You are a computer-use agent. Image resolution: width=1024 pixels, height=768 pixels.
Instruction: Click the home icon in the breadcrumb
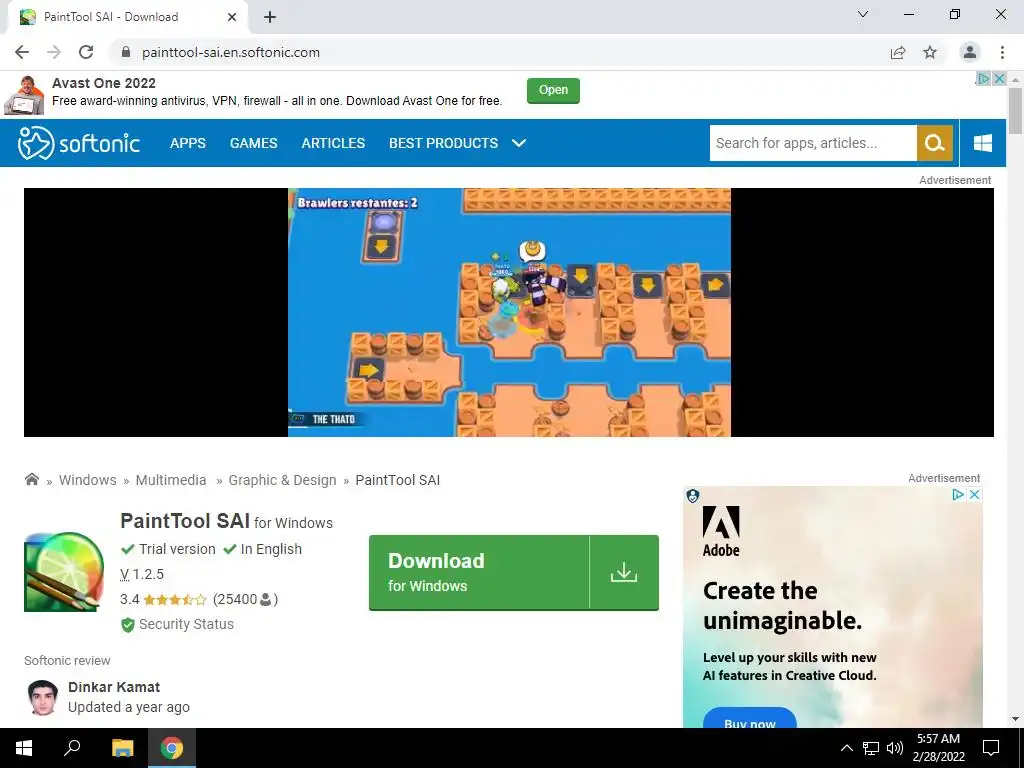click(31, 479)
